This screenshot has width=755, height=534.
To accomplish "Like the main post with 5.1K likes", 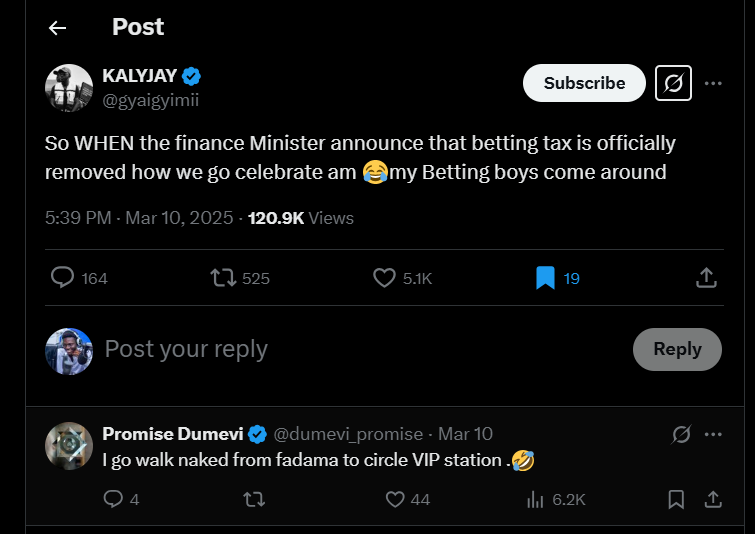I will (x=384, y=278).
